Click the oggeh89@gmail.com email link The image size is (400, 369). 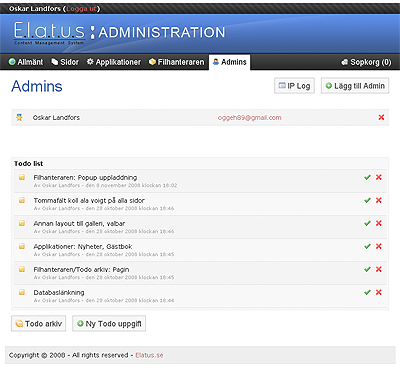[250, 118]
